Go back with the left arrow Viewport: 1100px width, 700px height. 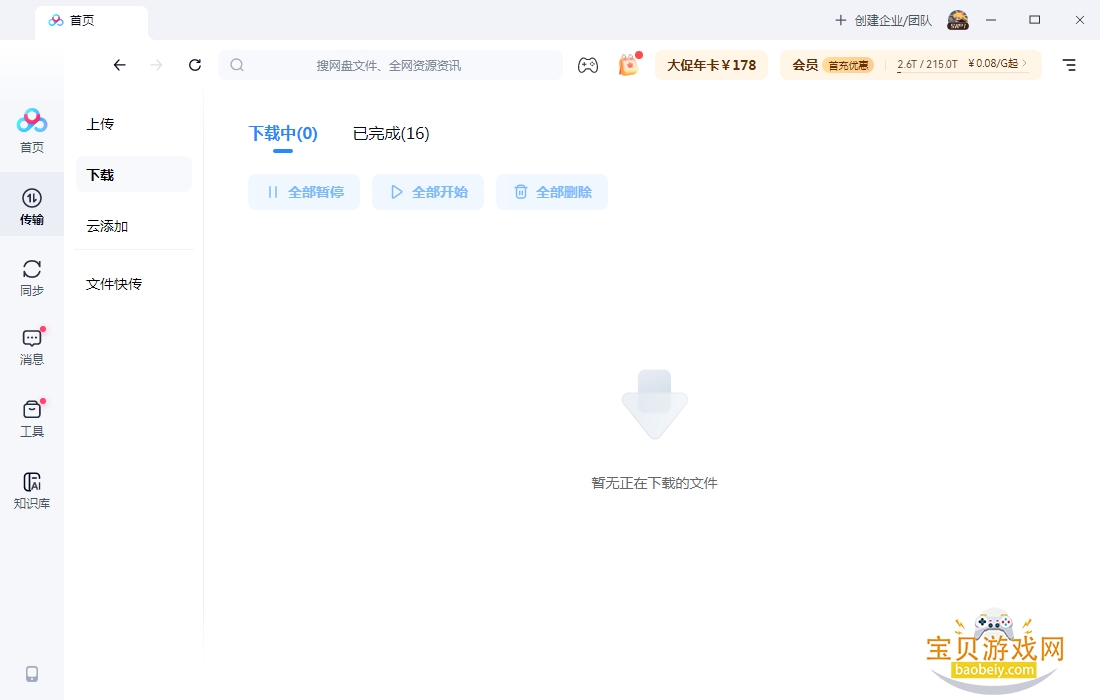[119, 65]
